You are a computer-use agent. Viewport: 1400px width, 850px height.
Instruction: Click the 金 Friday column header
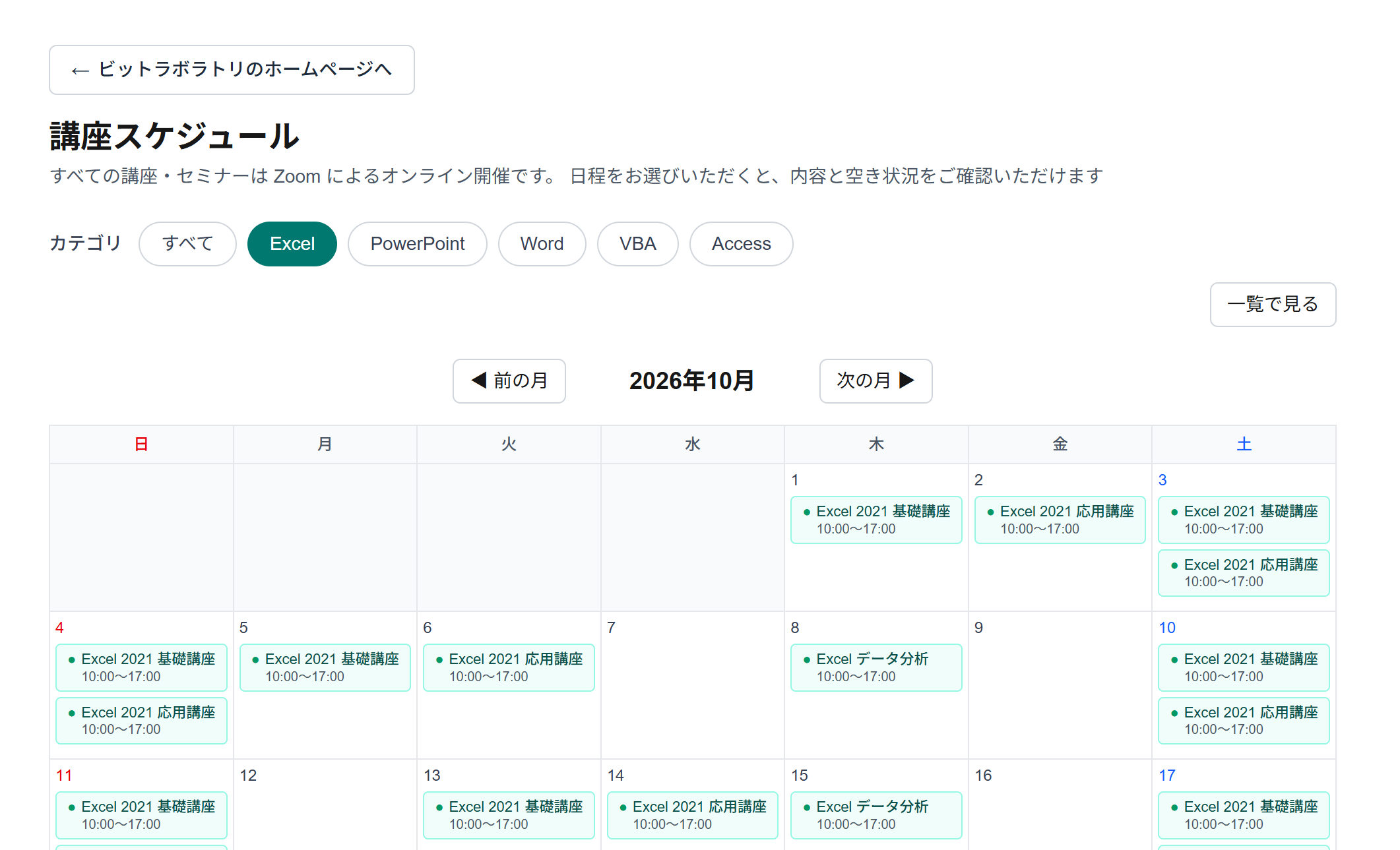1060,444
